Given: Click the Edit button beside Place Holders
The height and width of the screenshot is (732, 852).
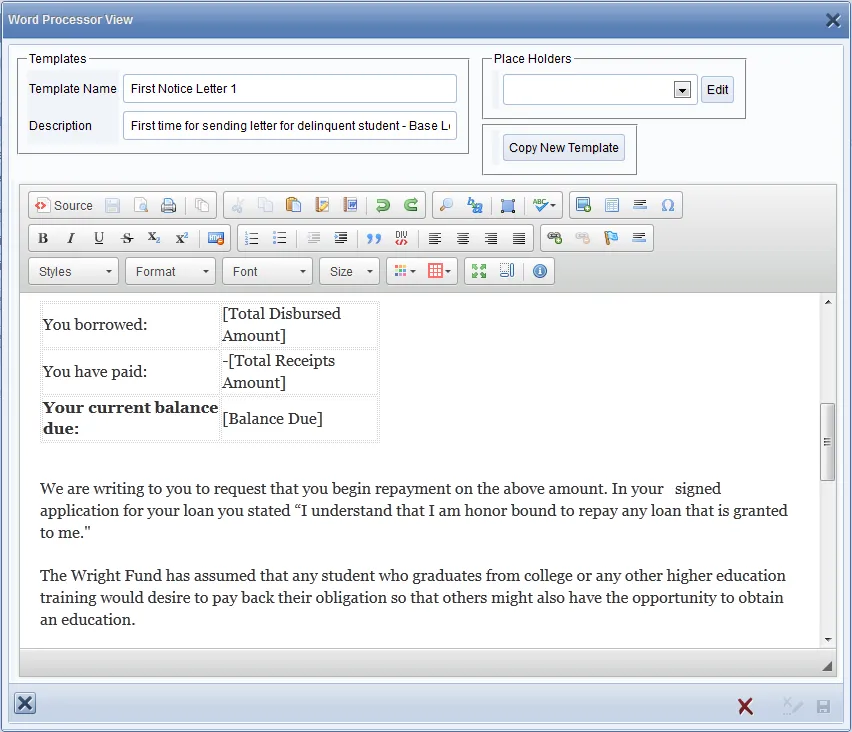Looking at the screenshot, I should coord(717,89).
